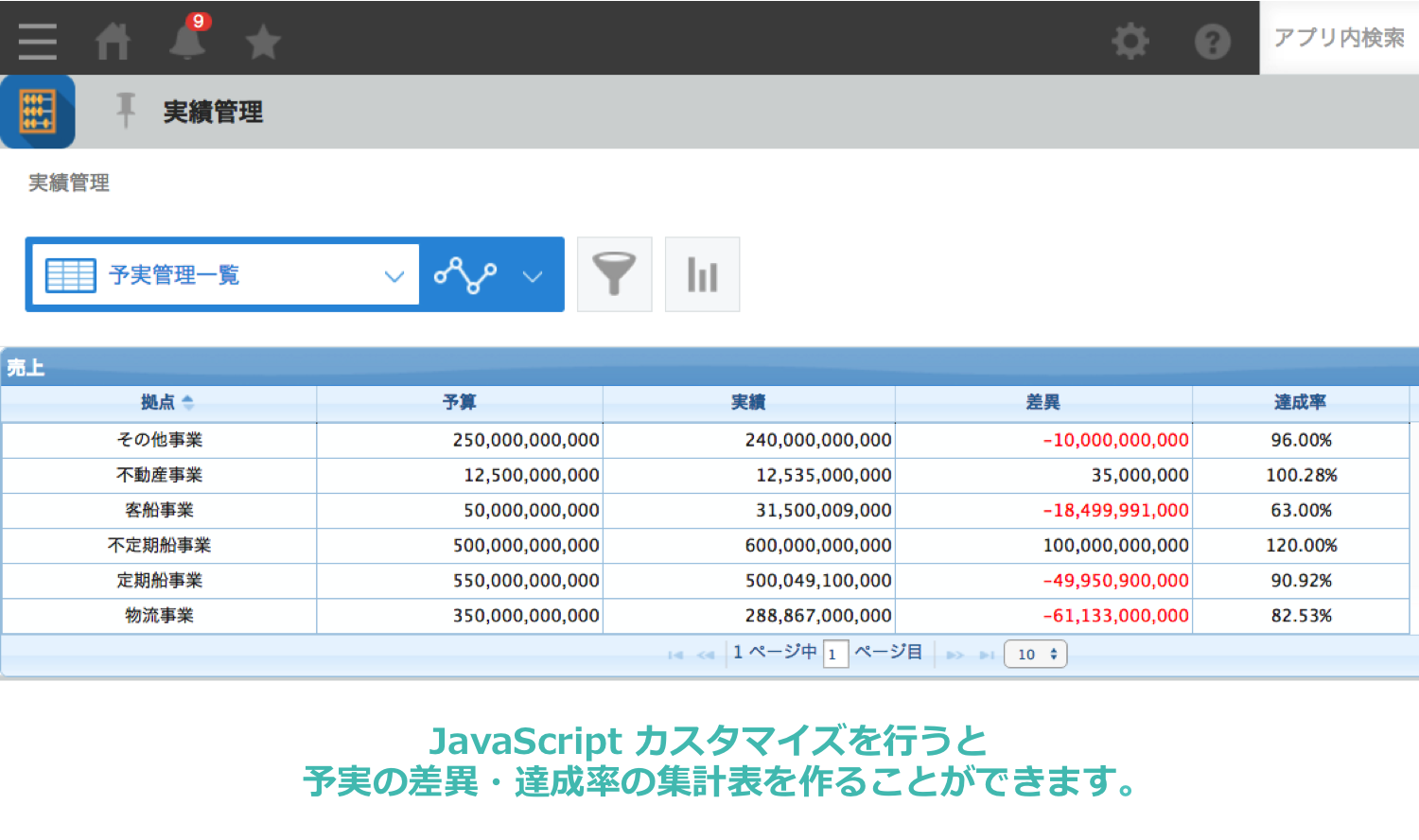Click the table view list icon
Viewport: 1419px width, 840px height.
click(71, 275)
